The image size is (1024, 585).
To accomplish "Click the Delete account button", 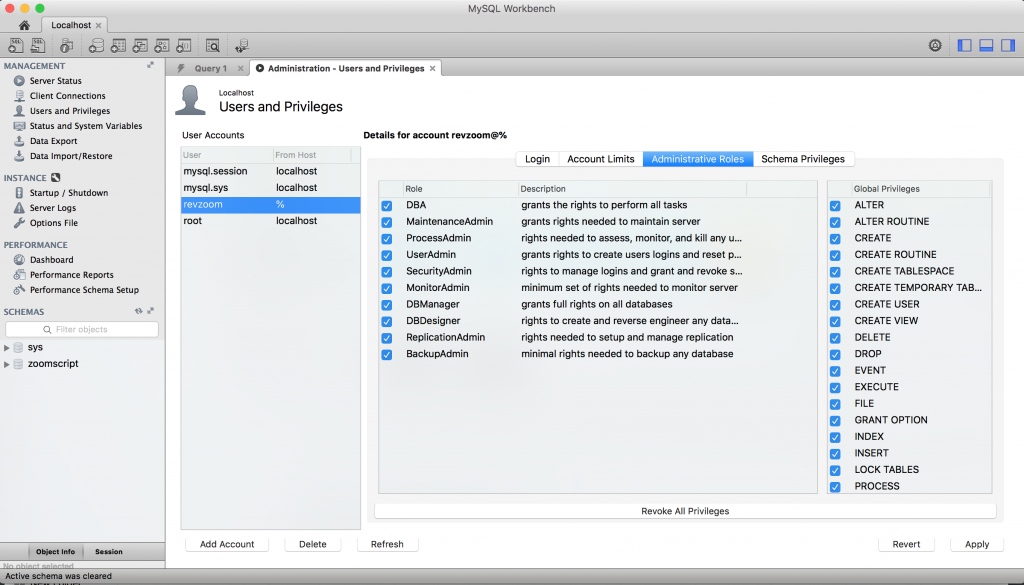I will click(x=313, y=544).
